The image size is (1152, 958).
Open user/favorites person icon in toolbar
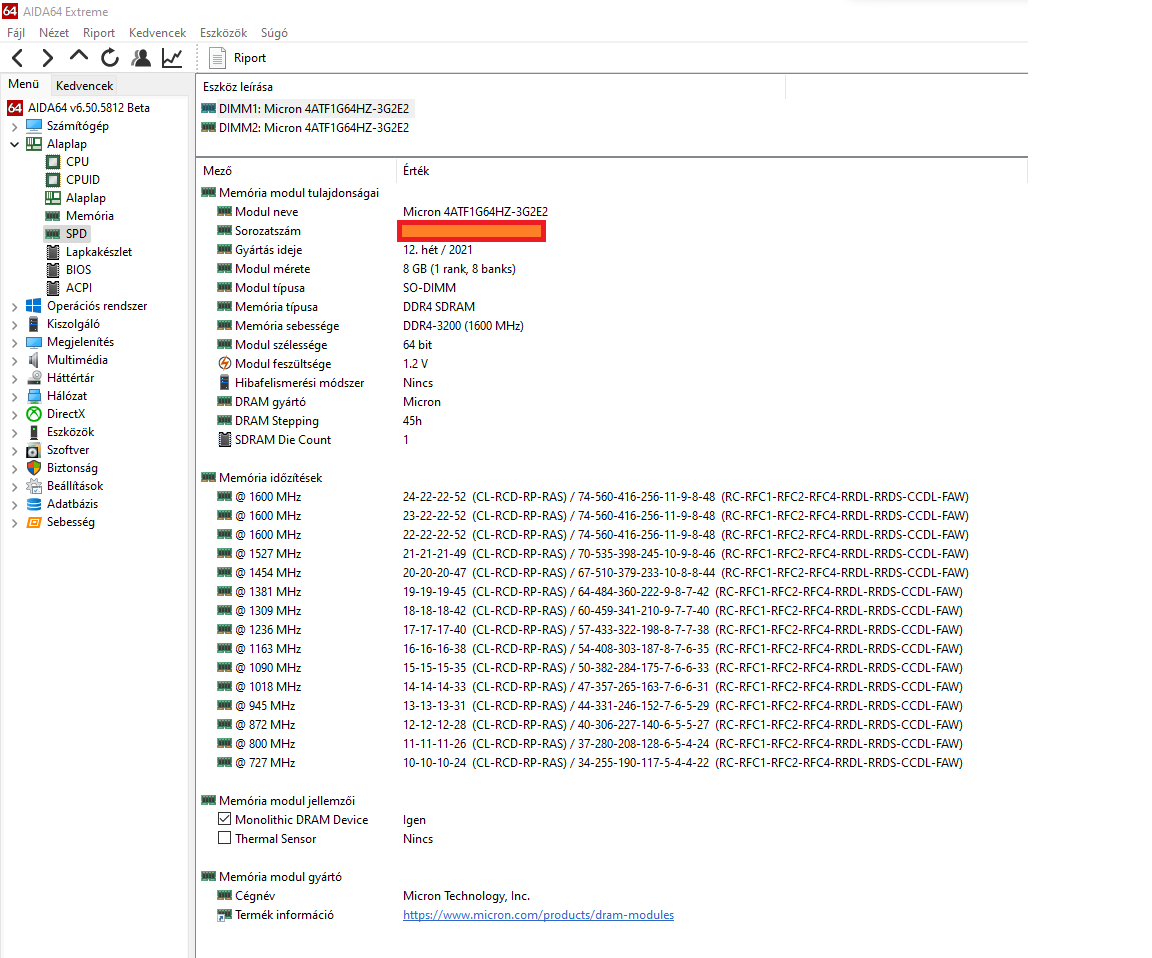[x=141, y=57]
